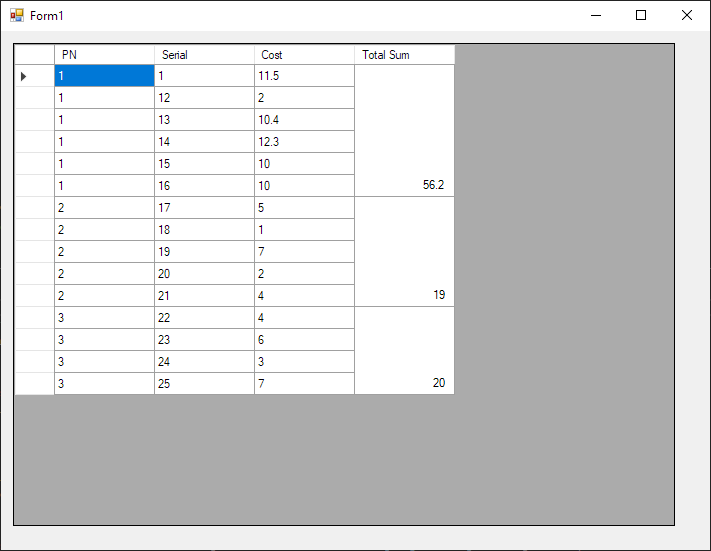
Task: Click Serial cell 12
Action: (x=205, y=98)
